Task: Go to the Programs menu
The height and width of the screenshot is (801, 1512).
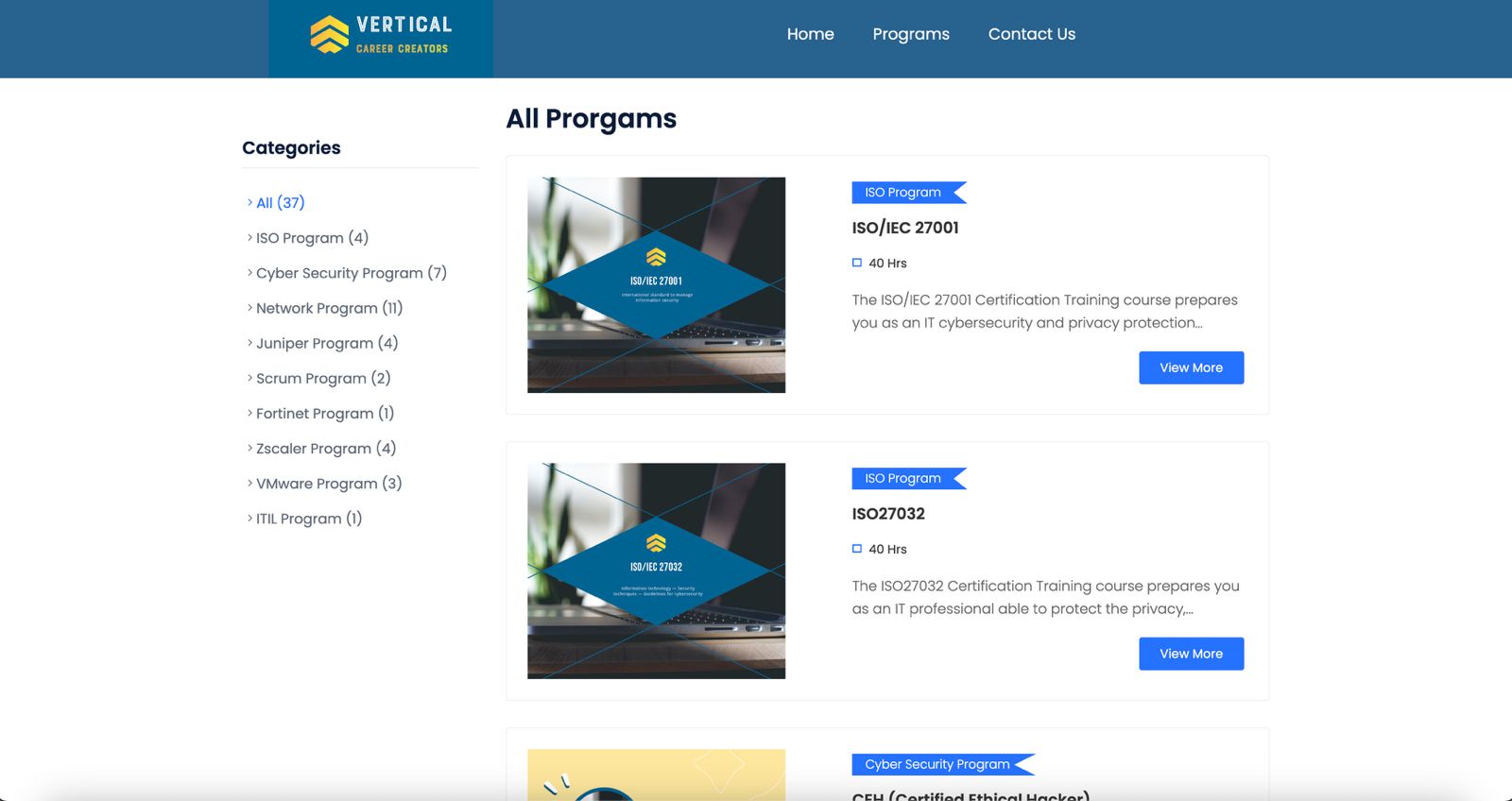Action: [x=910, y=34]
